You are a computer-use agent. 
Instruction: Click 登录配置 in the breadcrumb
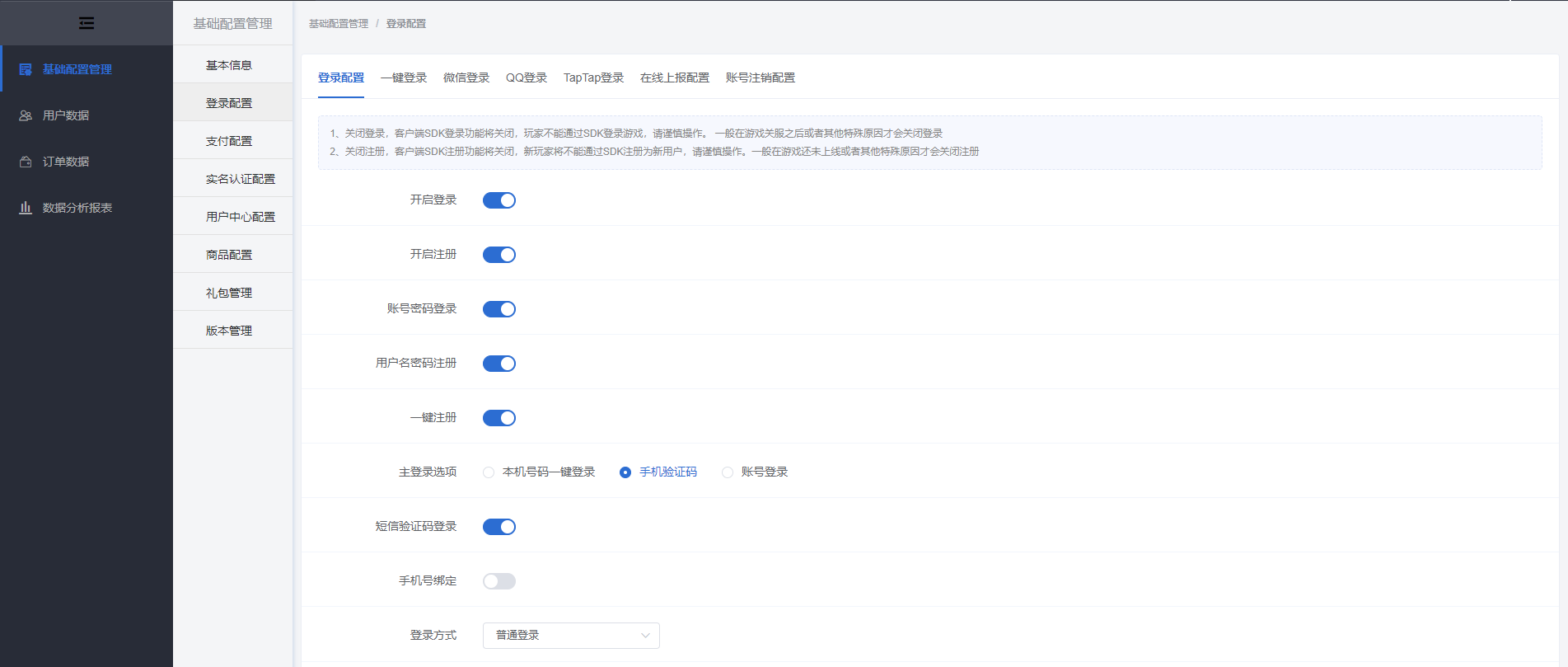[406, 24]
